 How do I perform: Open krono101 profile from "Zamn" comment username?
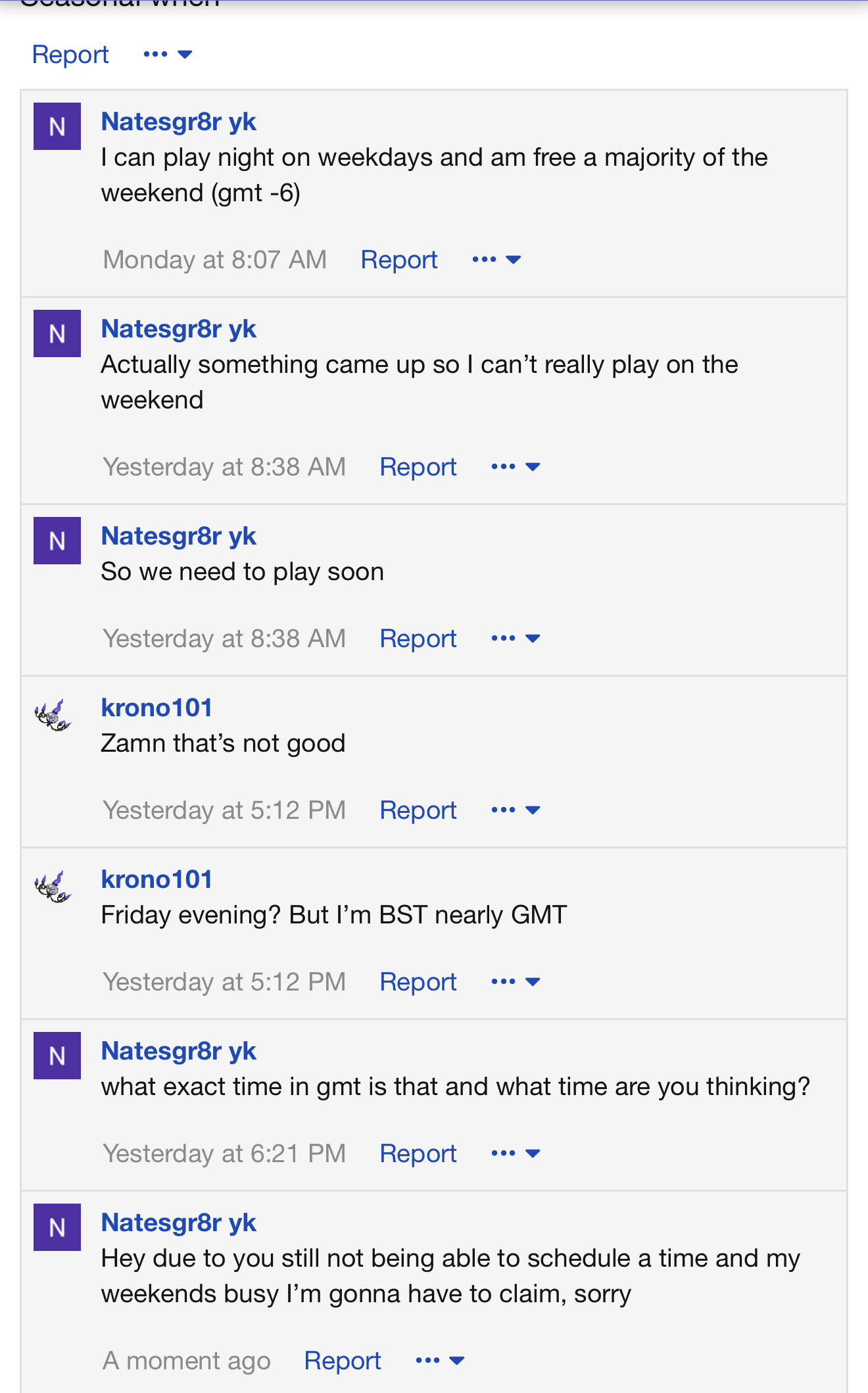157,708
